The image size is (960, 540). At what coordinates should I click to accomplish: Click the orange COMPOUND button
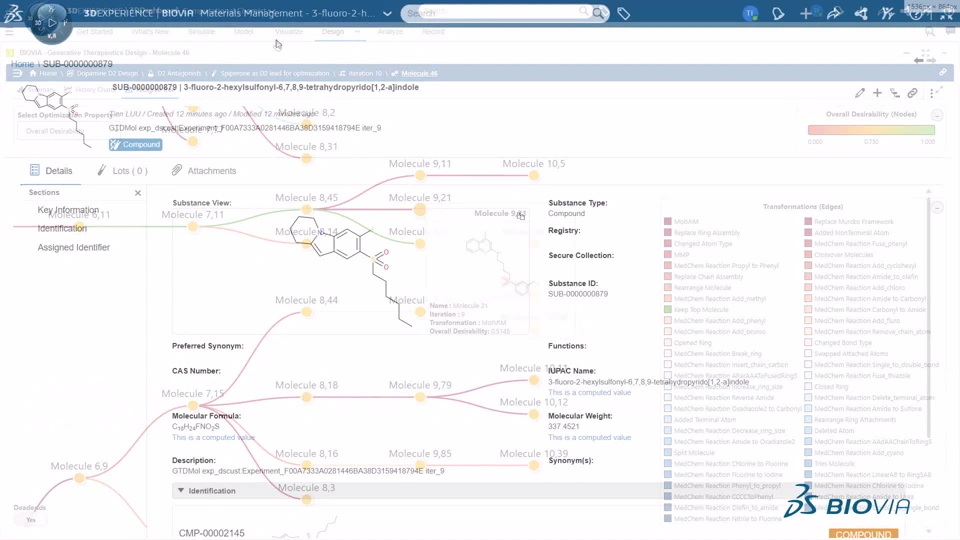pos(863,534)
